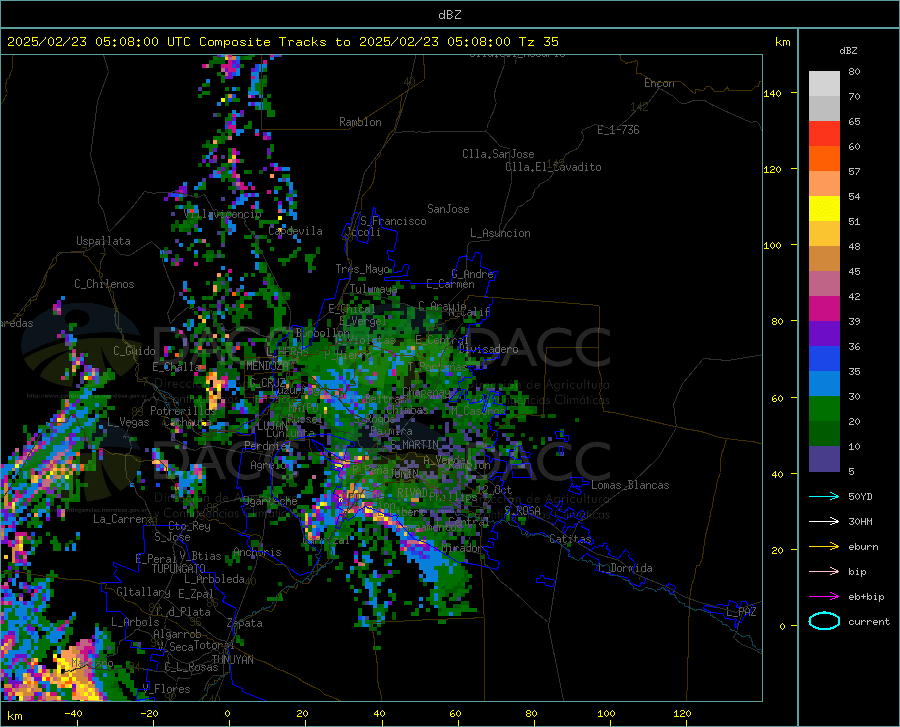This screenshot has width=900, height=727.
Task: Click the pink bip arrow in legend
Action: click(824, 572)
